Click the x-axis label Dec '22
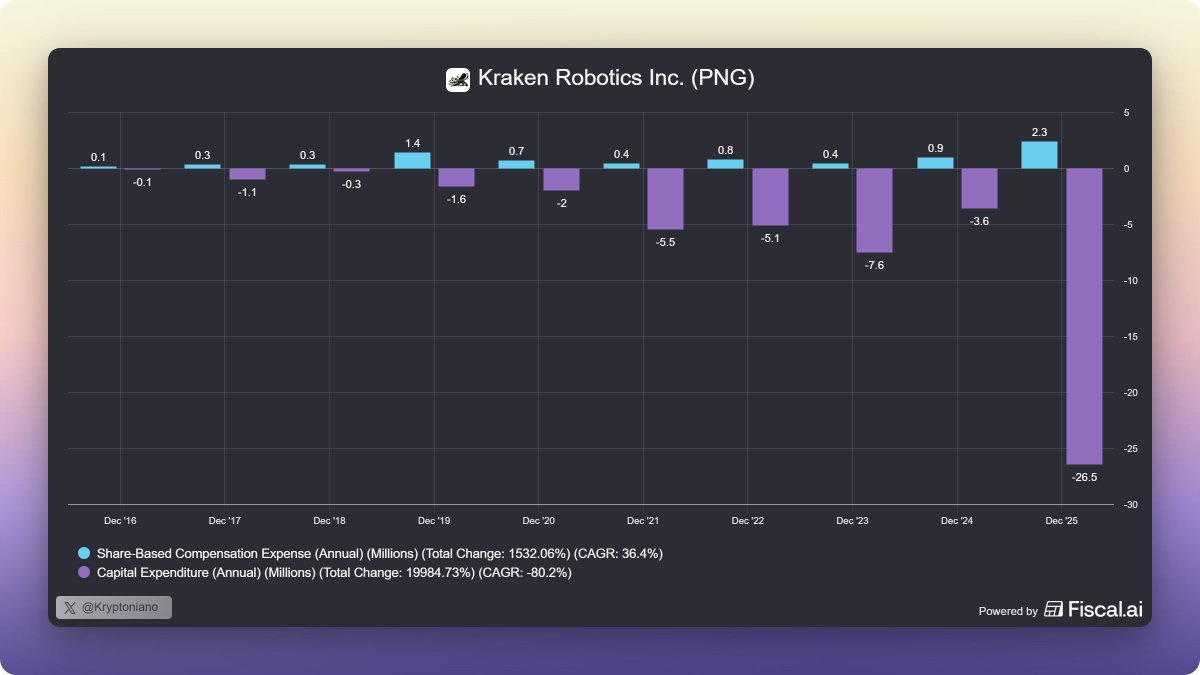The width and height of the screenshot is (1200, 675). click(x=748, y=521)
